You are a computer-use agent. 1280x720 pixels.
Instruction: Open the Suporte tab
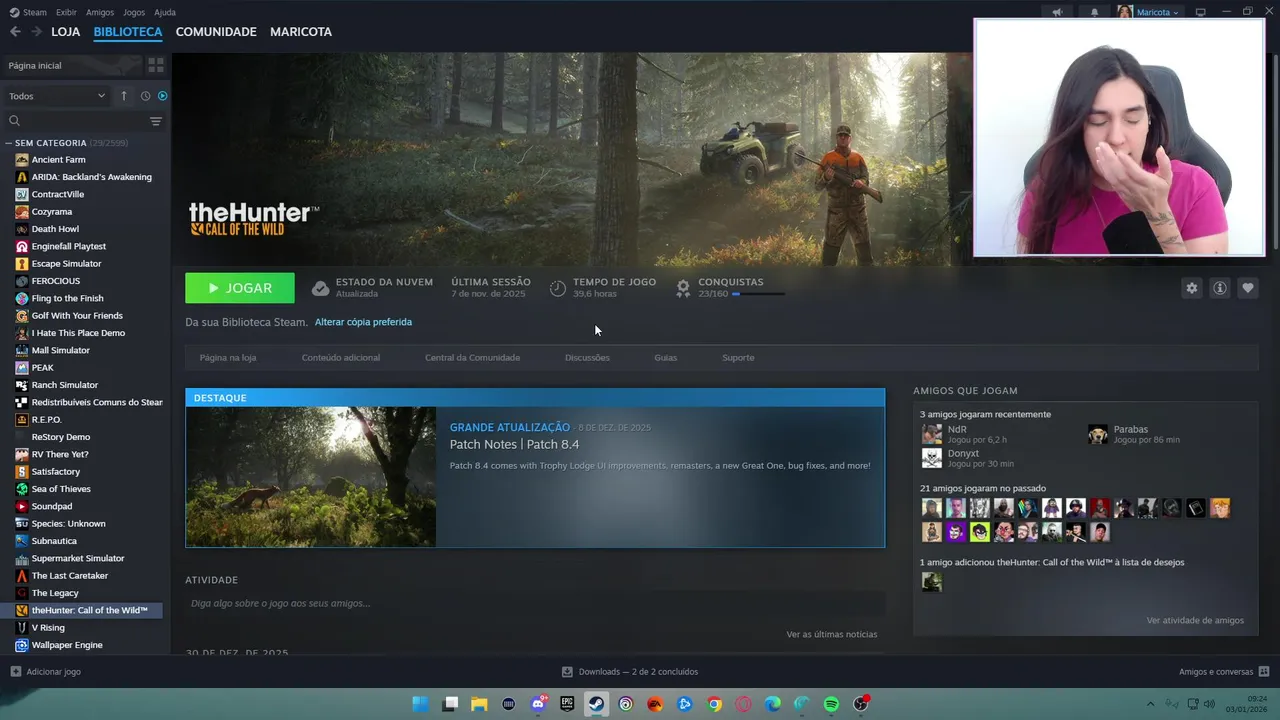[738, 358]
